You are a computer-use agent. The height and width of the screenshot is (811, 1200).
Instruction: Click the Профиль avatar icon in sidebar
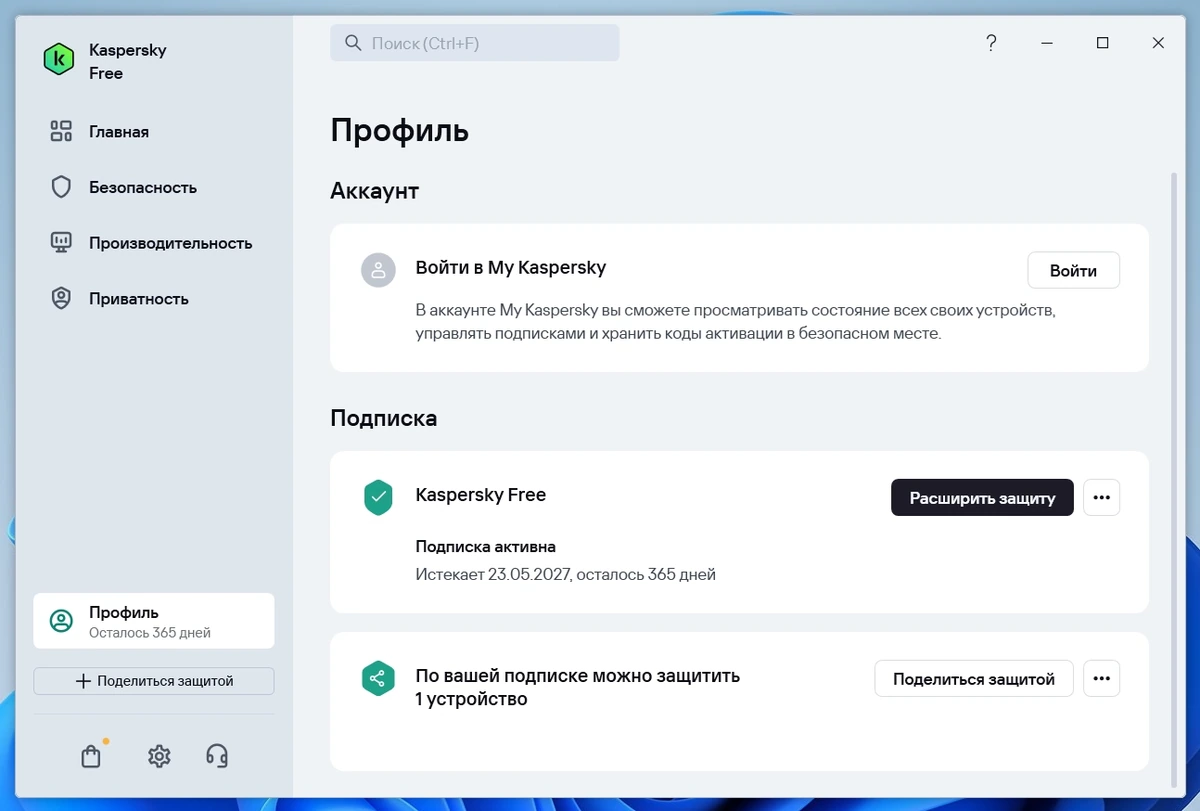click(61, 621)
